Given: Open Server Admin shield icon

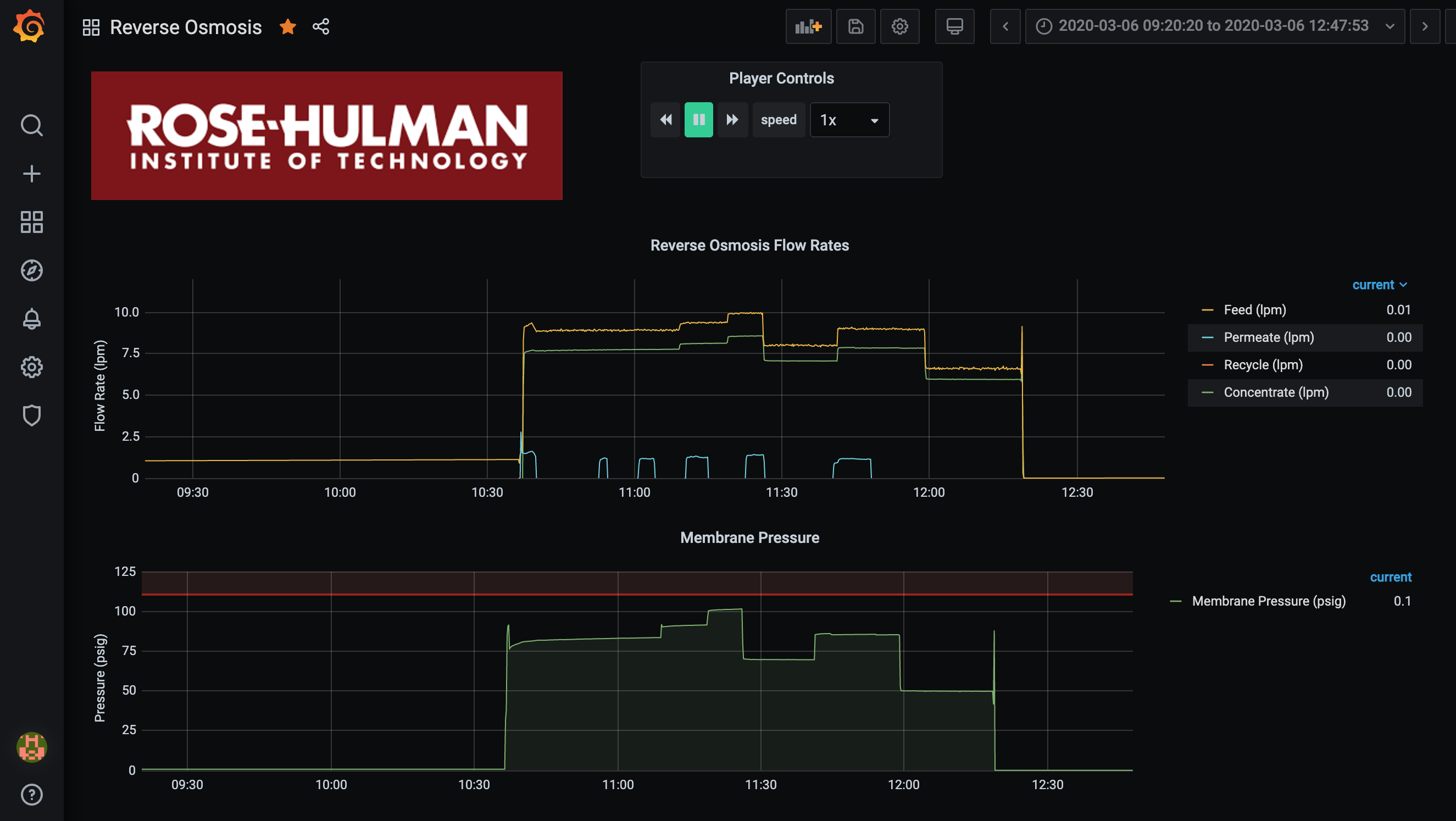Looking at the screenshot, I should 32,415.
